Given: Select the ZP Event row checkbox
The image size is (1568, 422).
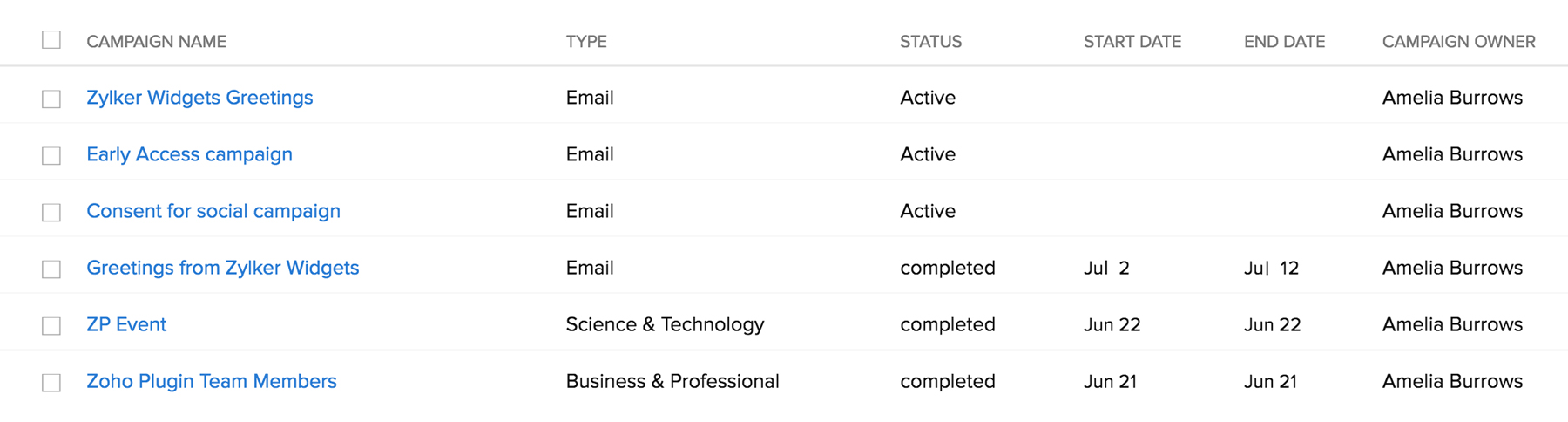Looking at the screenshot, I should [51, 325].
